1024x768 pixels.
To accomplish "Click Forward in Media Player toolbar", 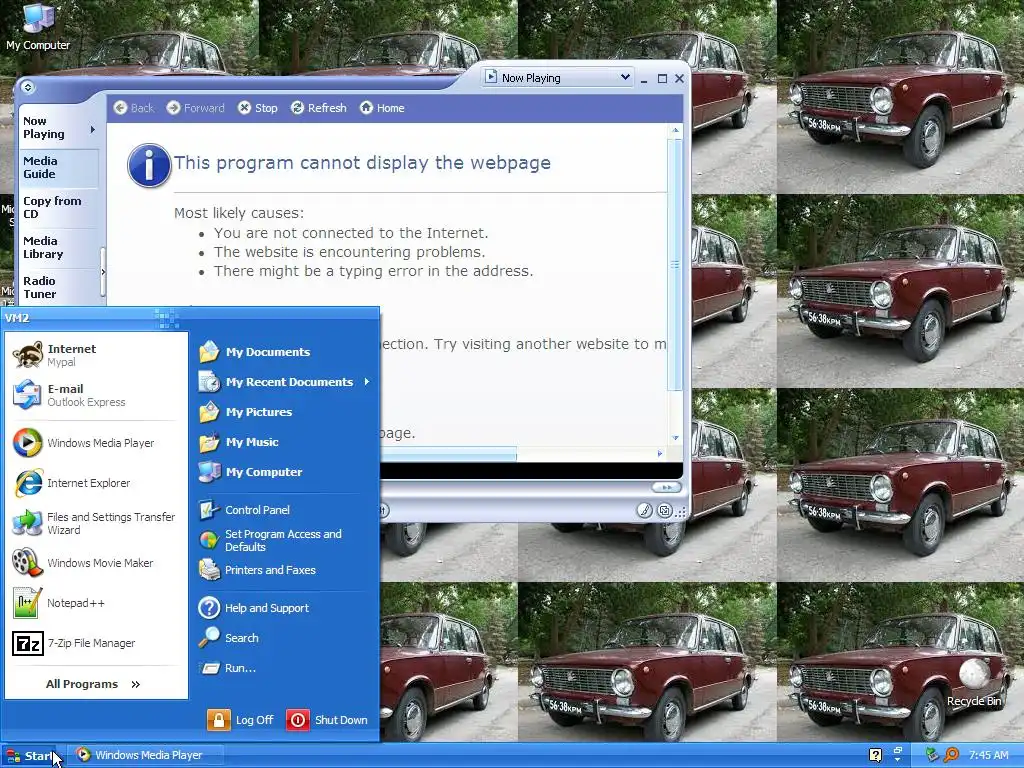I will 195,108.
